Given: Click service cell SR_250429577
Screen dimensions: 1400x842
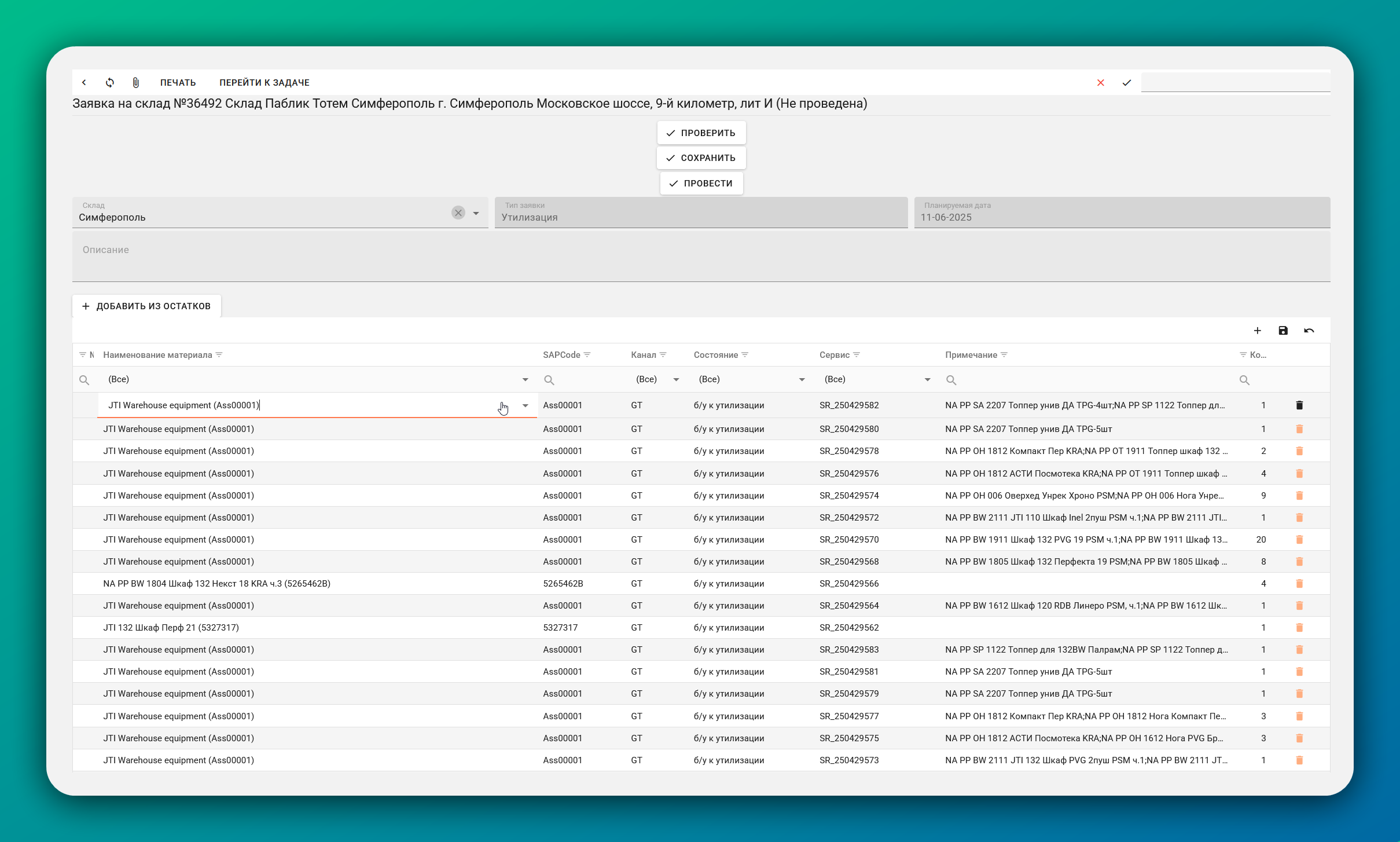Looking at the screenshot, I should [x=849, y=716].
